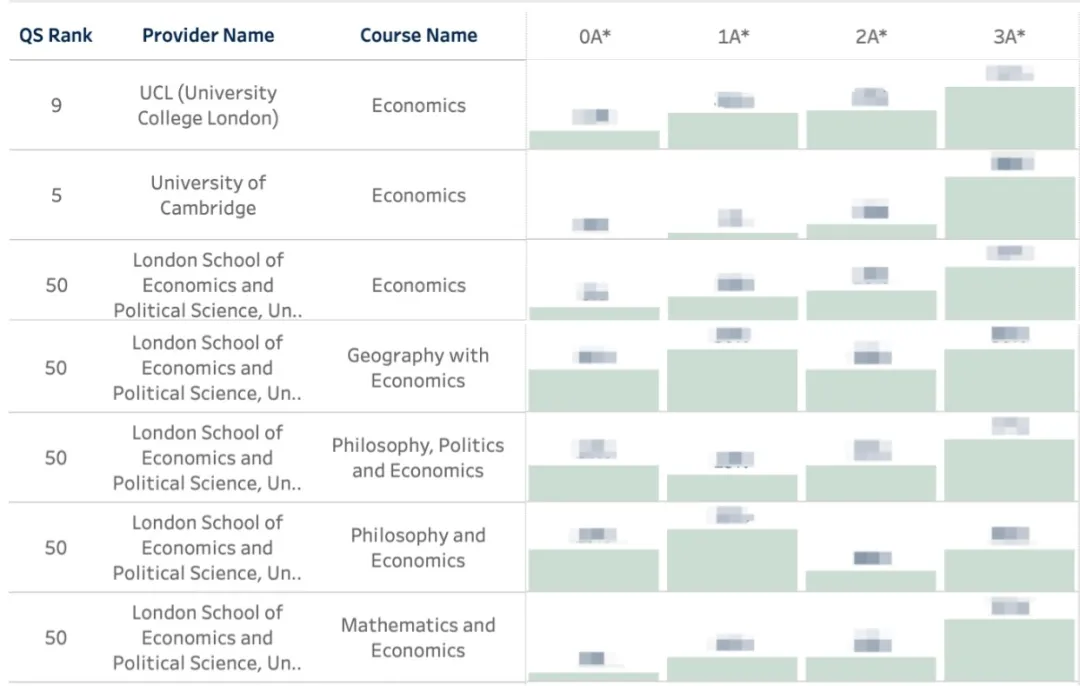
Task: Click UCL (University College London) provider name
Action: tap(208, 105)
